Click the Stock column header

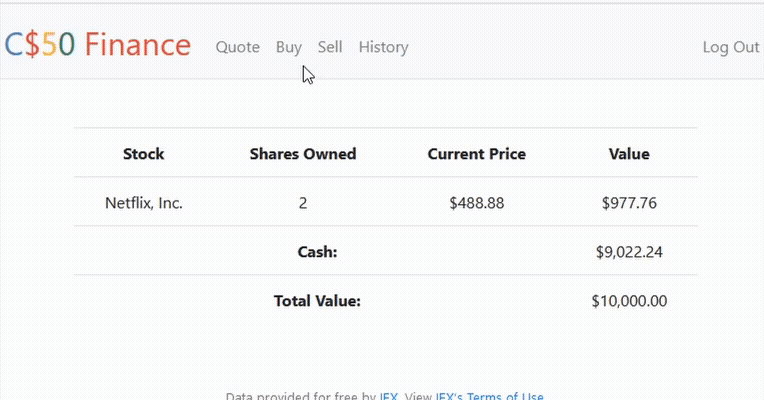144,154
